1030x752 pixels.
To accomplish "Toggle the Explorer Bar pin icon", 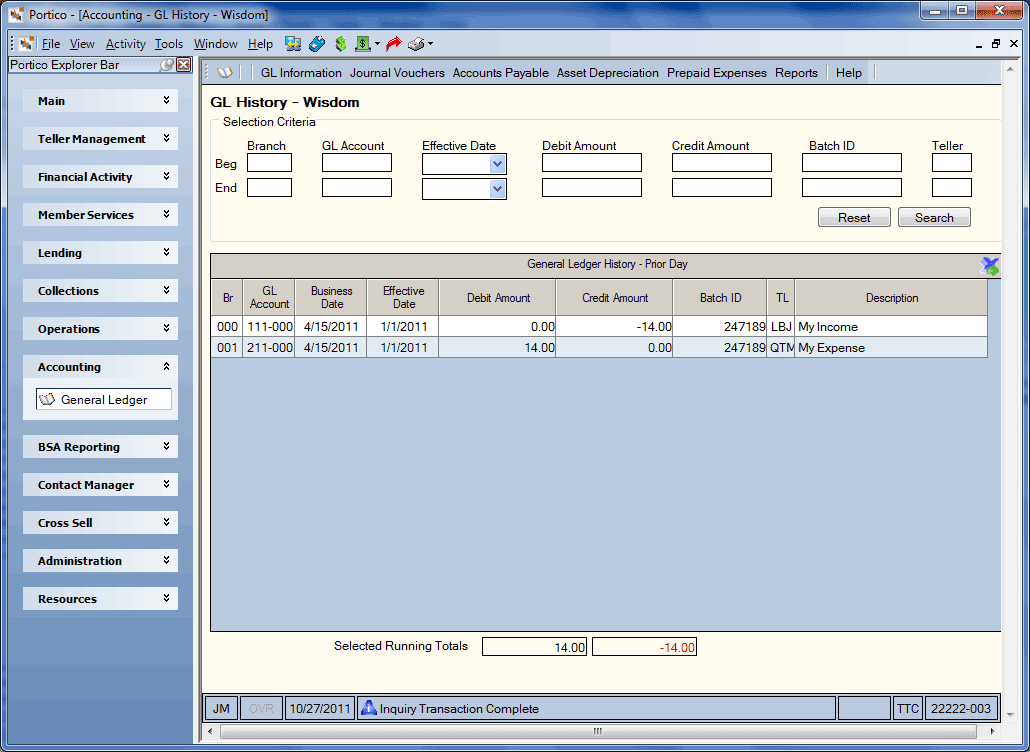I will tap(167, 64).
